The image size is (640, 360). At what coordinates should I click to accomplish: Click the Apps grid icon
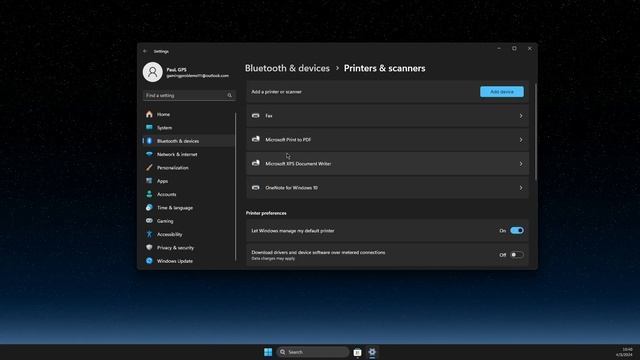tap(149, 181)
